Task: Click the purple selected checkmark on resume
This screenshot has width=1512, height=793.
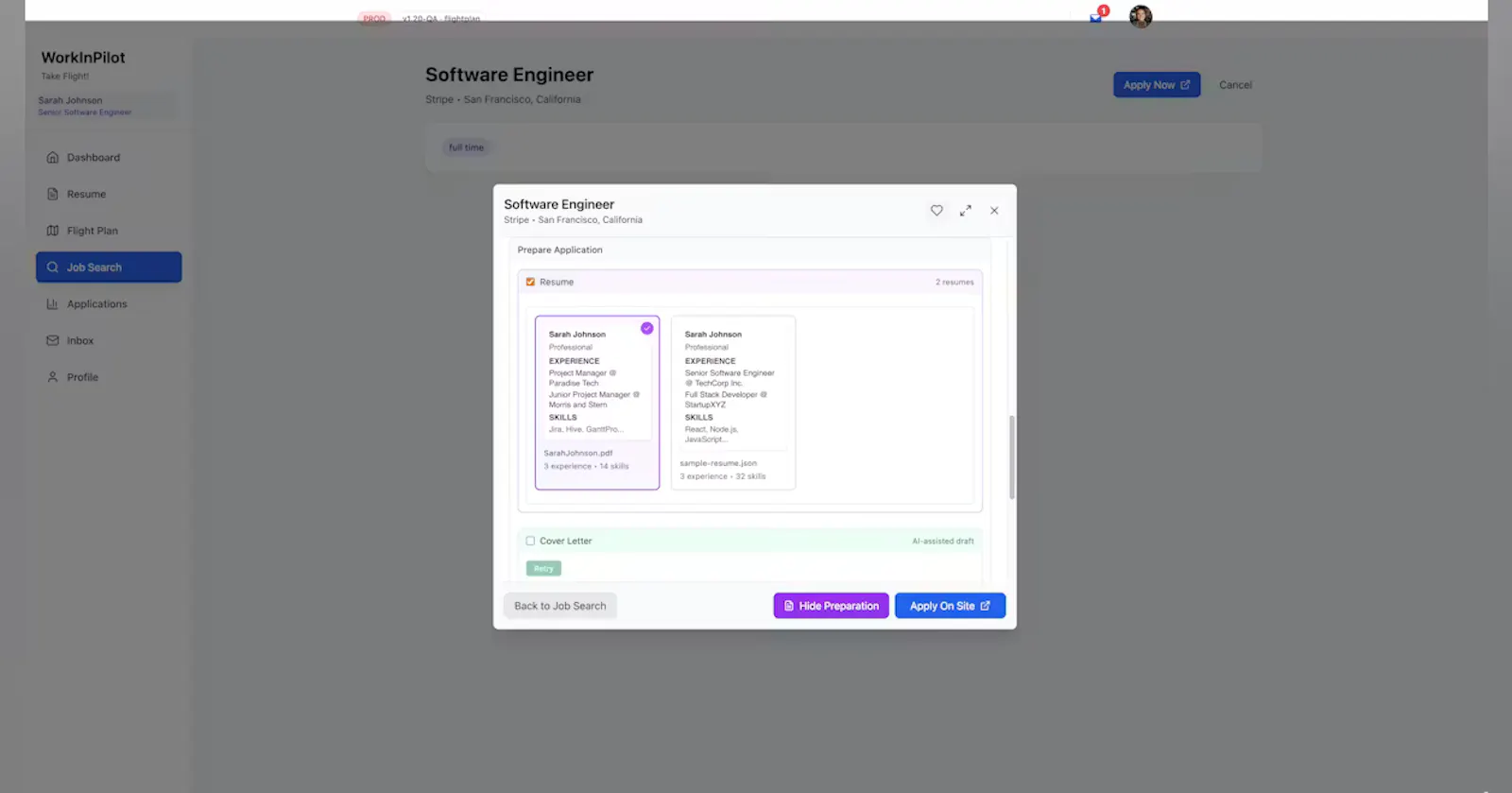Action: [x=647, y=328]
